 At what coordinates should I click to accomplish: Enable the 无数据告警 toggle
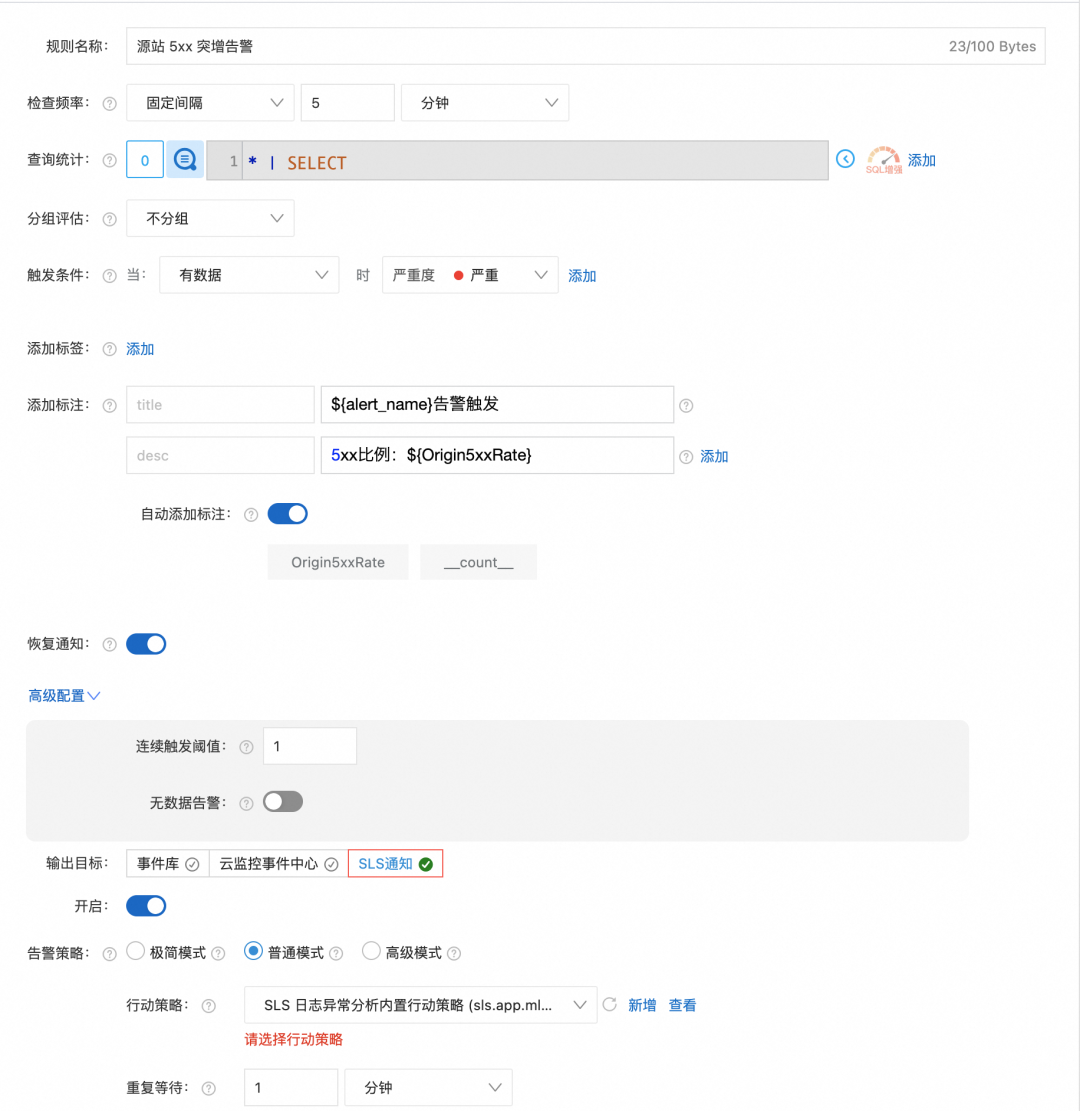coord(284,801)
